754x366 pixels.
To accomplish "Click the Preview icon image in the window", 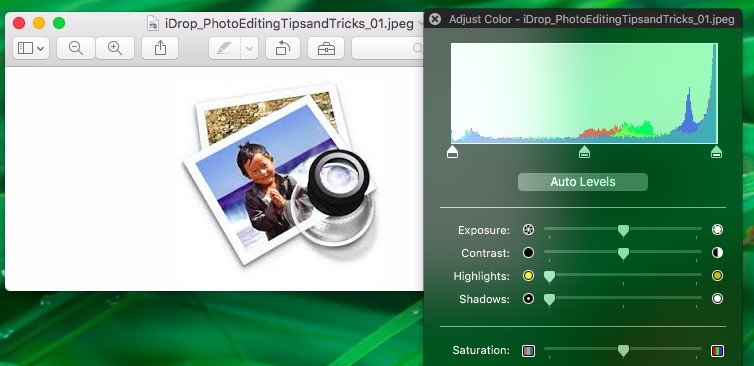I will [281, 174].
